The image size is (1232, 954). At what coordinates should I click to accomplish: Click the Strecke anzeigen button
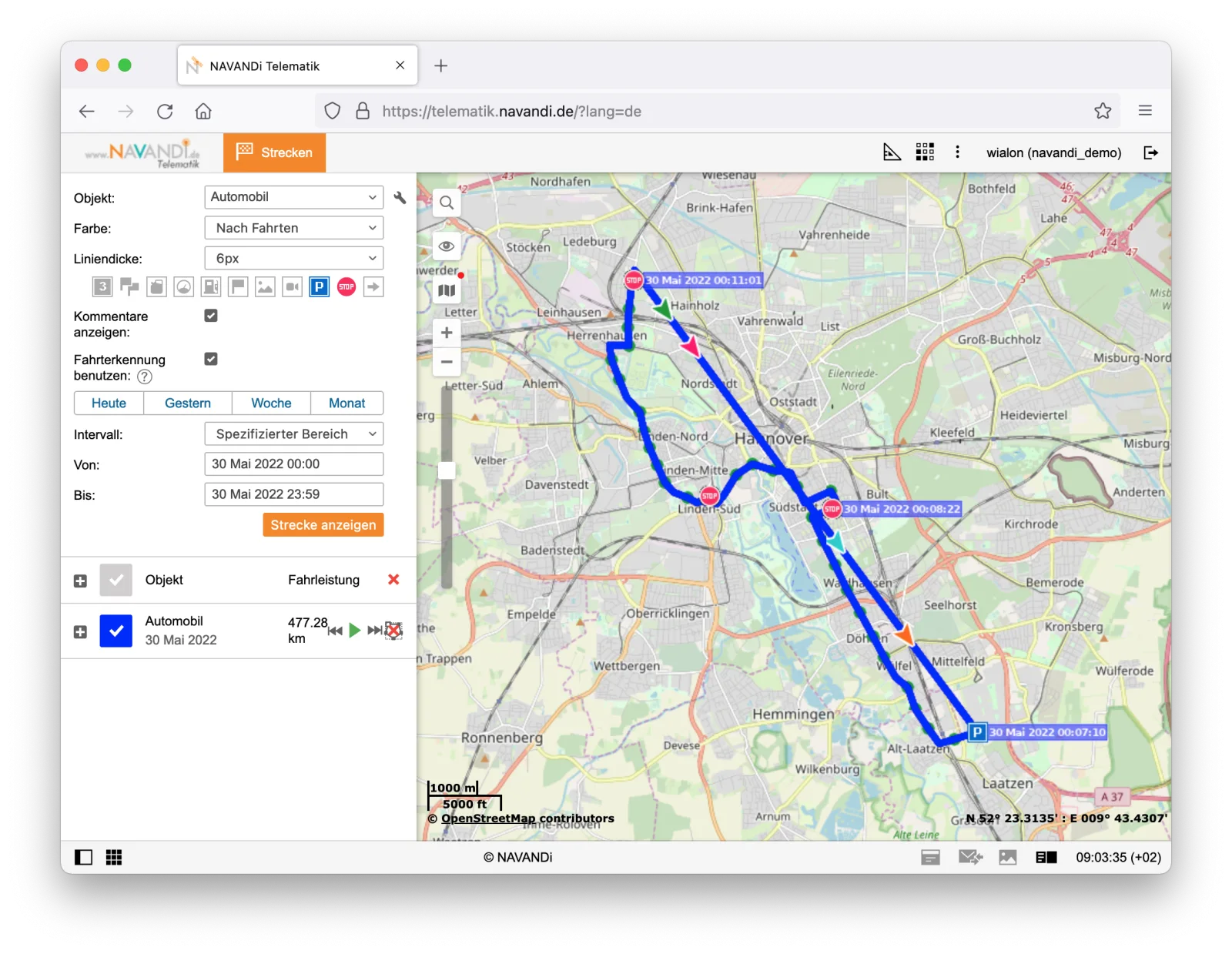pyautogui.click(x=323, y=525)
